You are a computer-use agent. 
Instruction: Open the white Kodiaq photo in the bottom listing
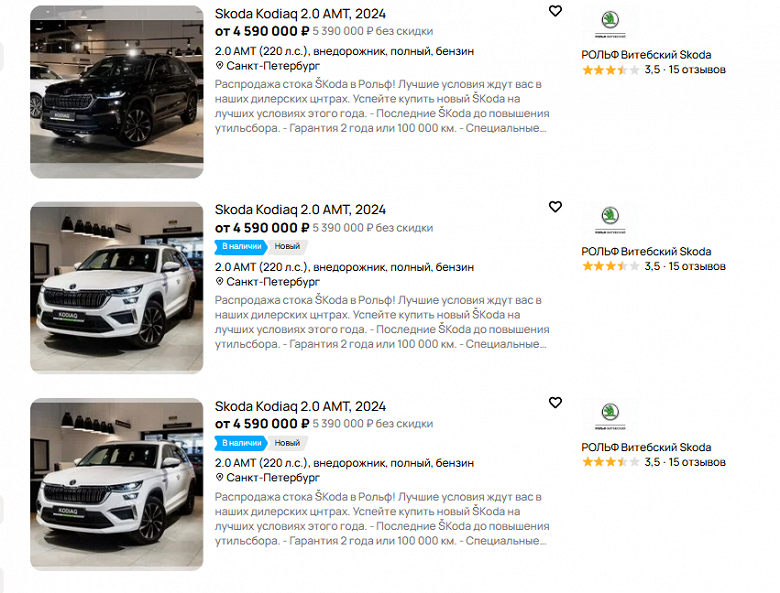116,484
